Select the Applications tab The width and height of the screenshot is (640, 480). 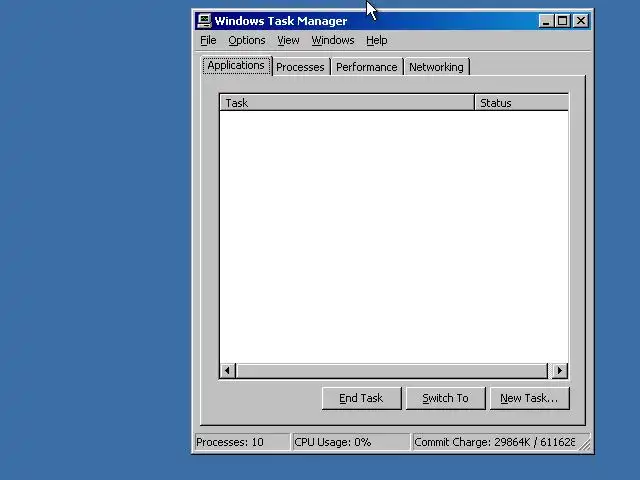point(236,65)
